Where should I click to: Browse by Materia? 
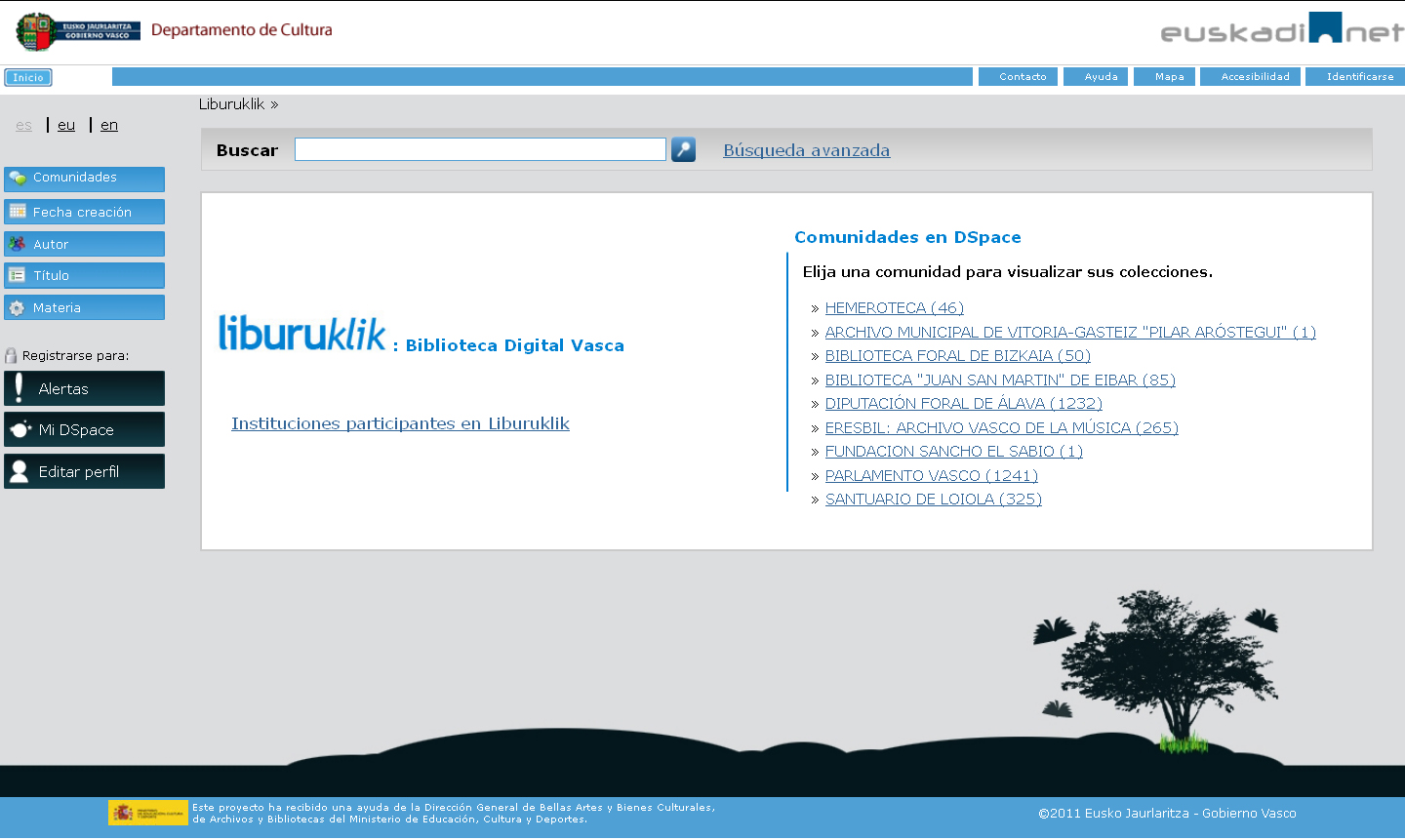pyautogui.click(x=84, y=307)
